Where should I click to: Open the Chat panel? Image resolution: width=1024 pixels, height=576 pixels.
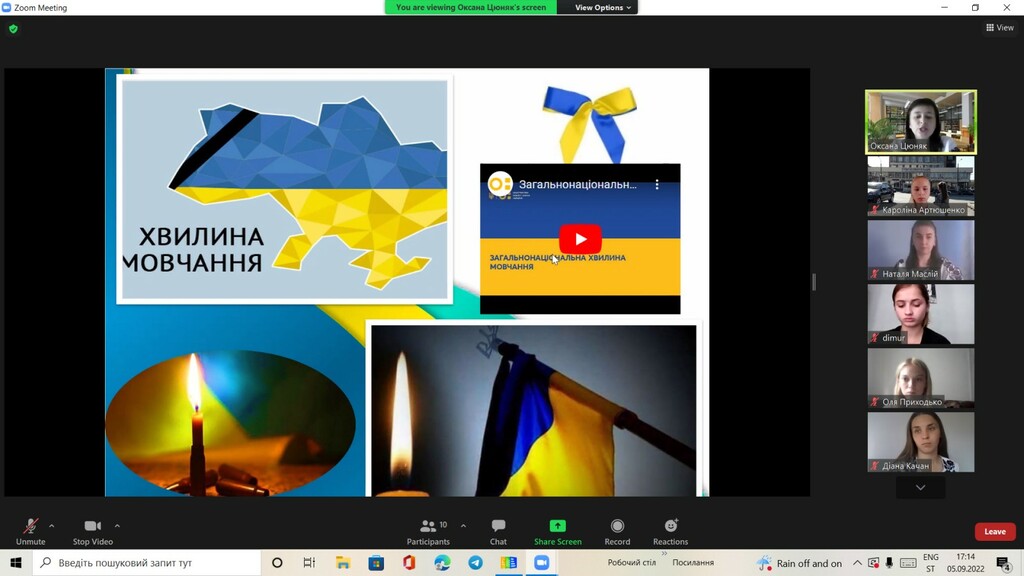coord(498,528)
